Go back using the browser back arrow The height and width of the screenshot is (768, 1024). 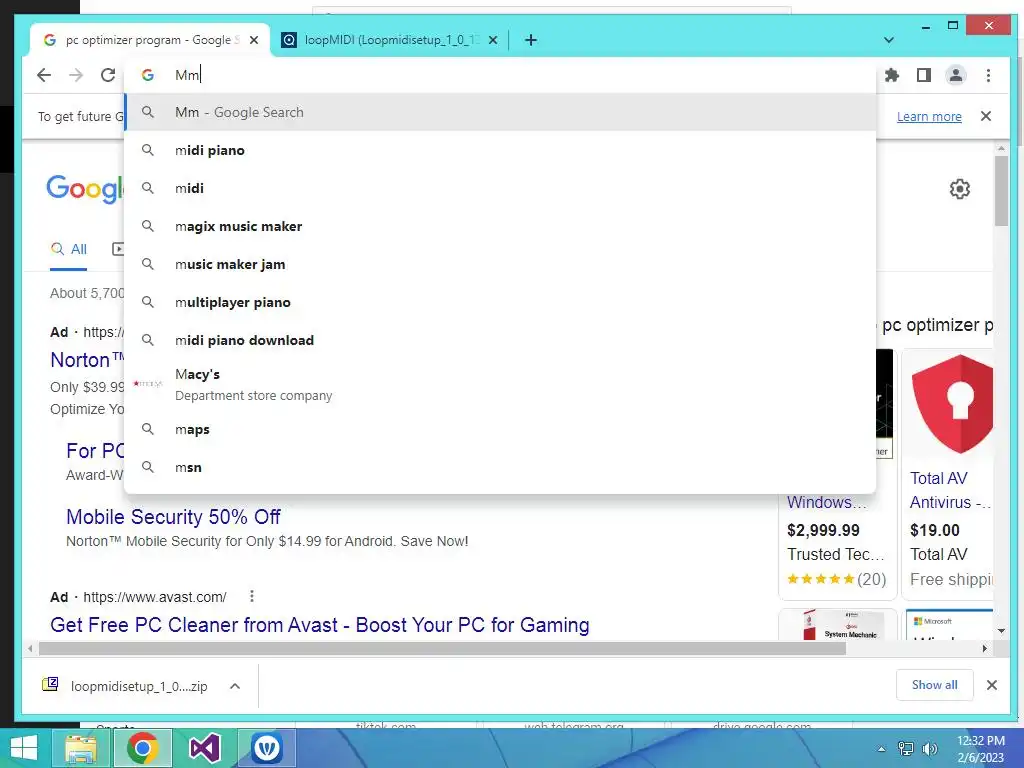coord(44,75)
